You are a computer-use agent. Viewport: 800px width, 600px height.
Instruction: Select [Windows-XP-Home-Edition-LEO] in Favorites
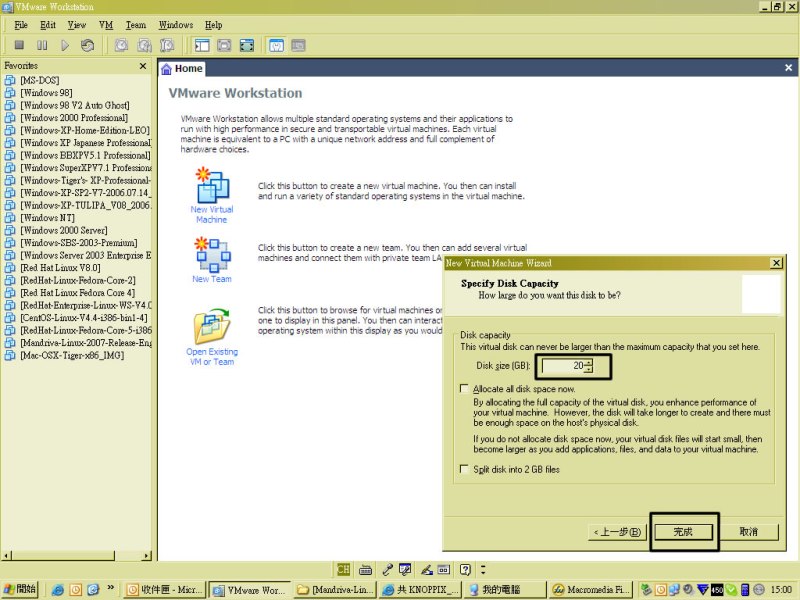pos(85,130)
